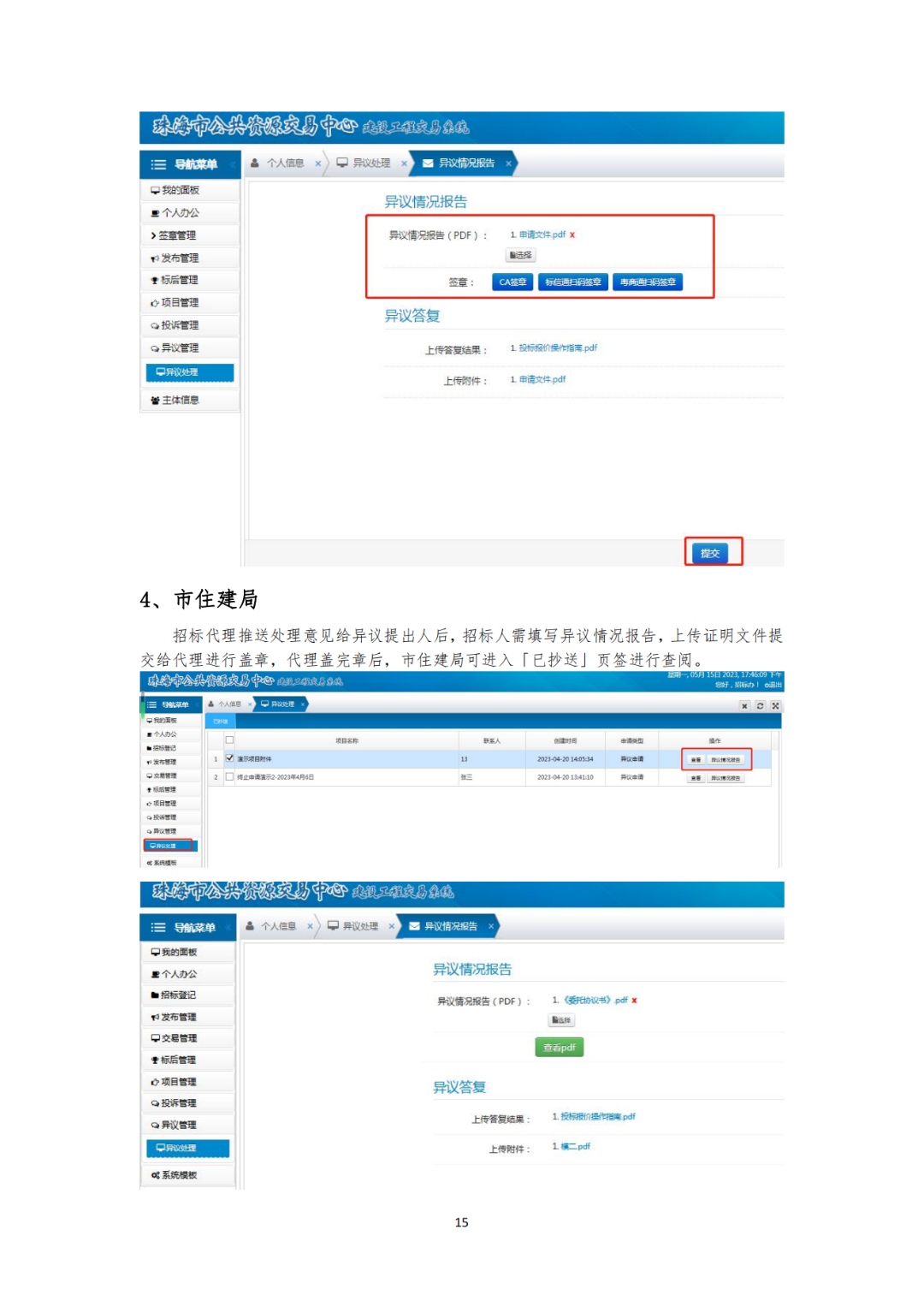Open the 模二.pdf attachment link
Image resolution: width=924 pixels, height=1307 pixels.
pos(576,1146)
